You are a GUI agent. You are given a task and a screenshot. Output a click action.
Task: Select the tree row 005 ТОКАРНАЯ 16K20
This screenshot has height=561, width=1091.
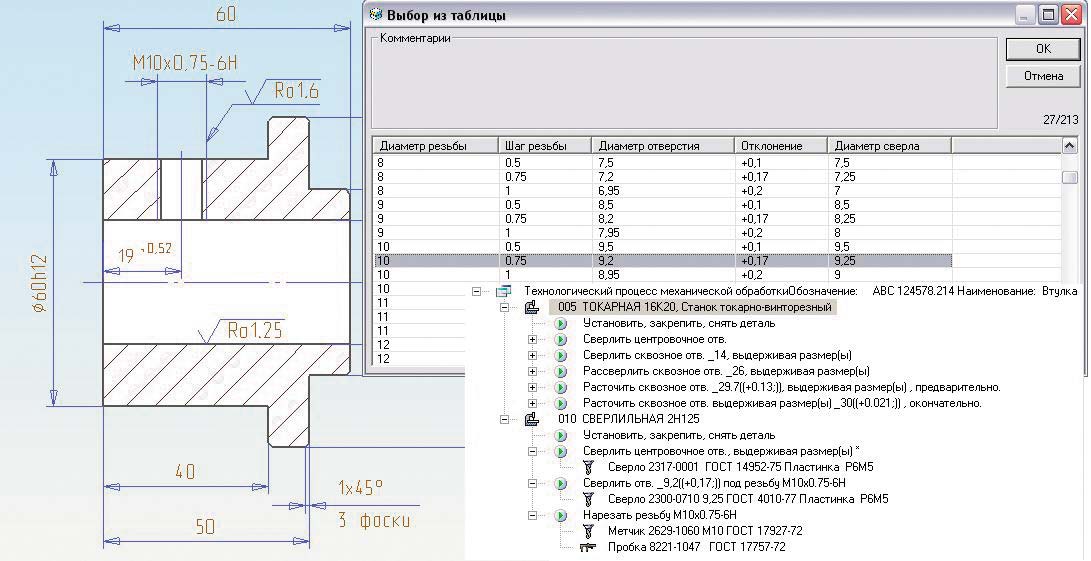coord(692,307)
